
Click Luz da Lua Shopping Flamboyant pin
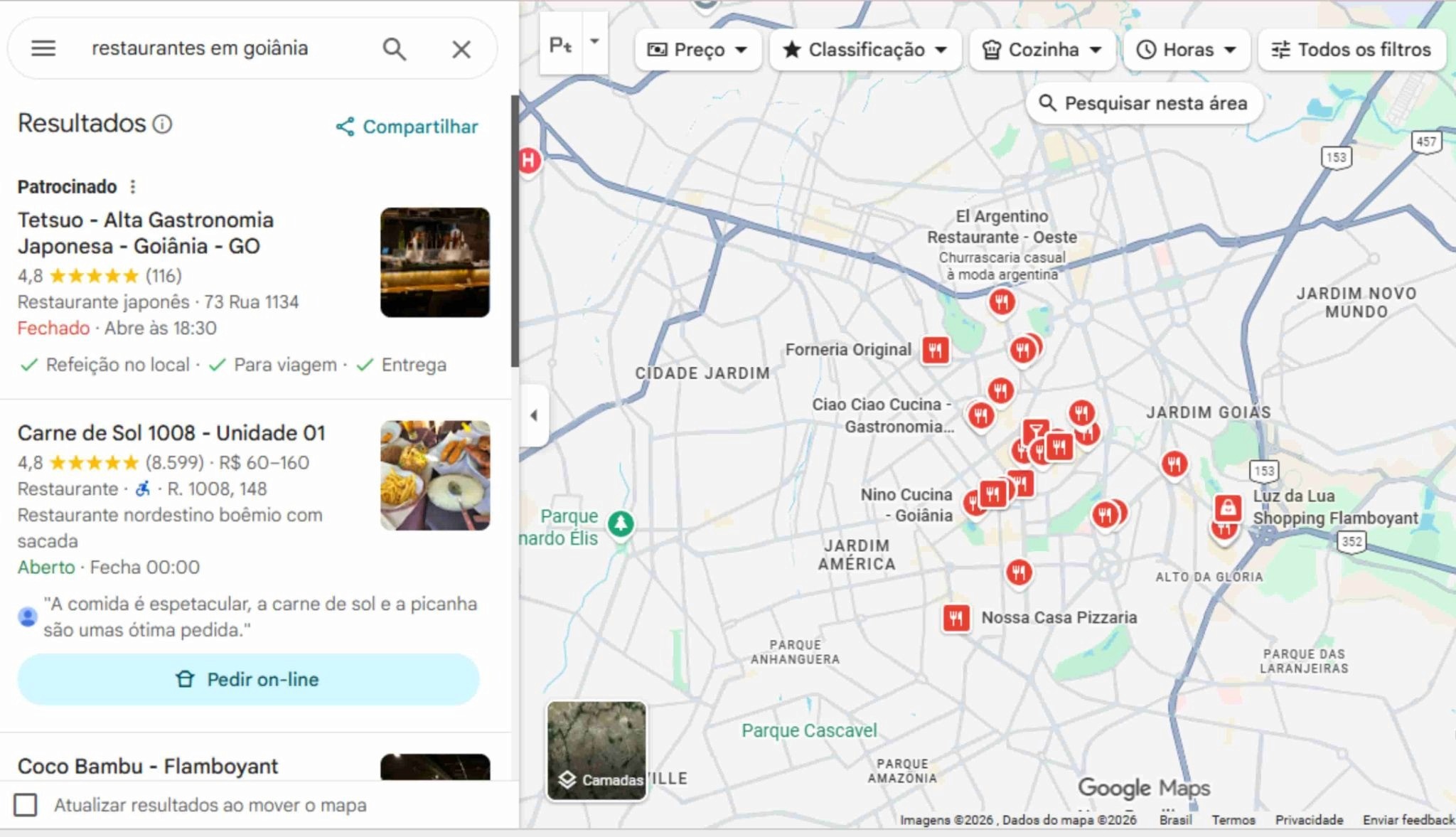pos(1228,508)
